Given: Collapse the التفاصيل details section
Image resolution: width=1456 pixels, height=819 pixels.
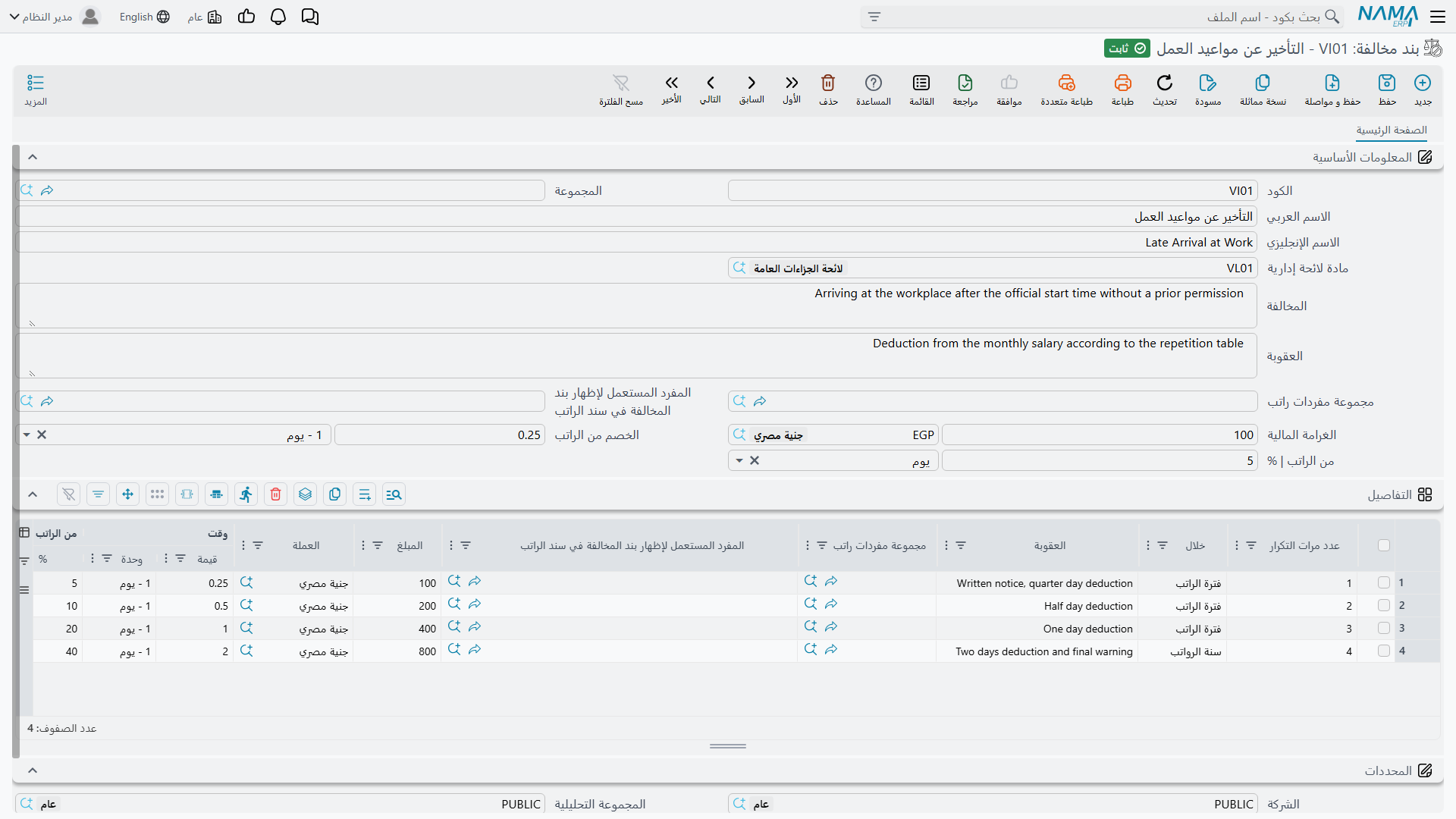Looking at the screenshot, I should click(x=33, y=494).
